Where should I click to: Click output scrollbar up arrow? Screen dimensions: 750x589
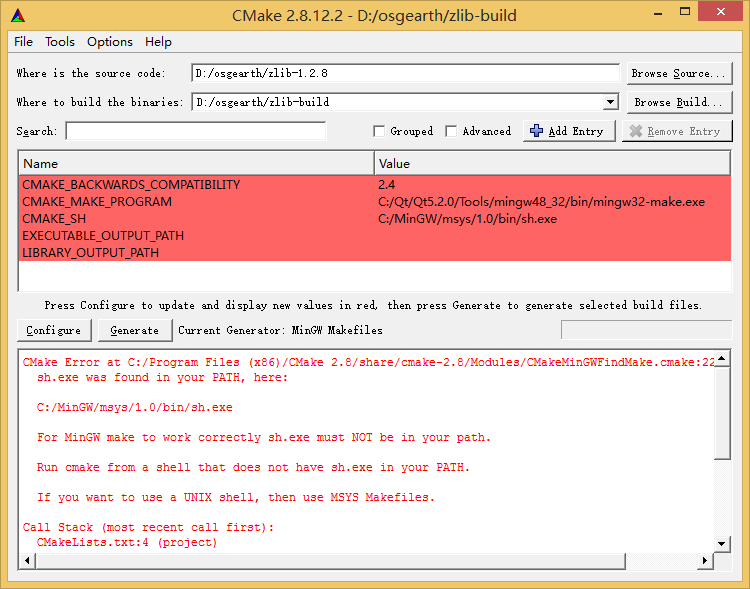(x=722, y=358)
